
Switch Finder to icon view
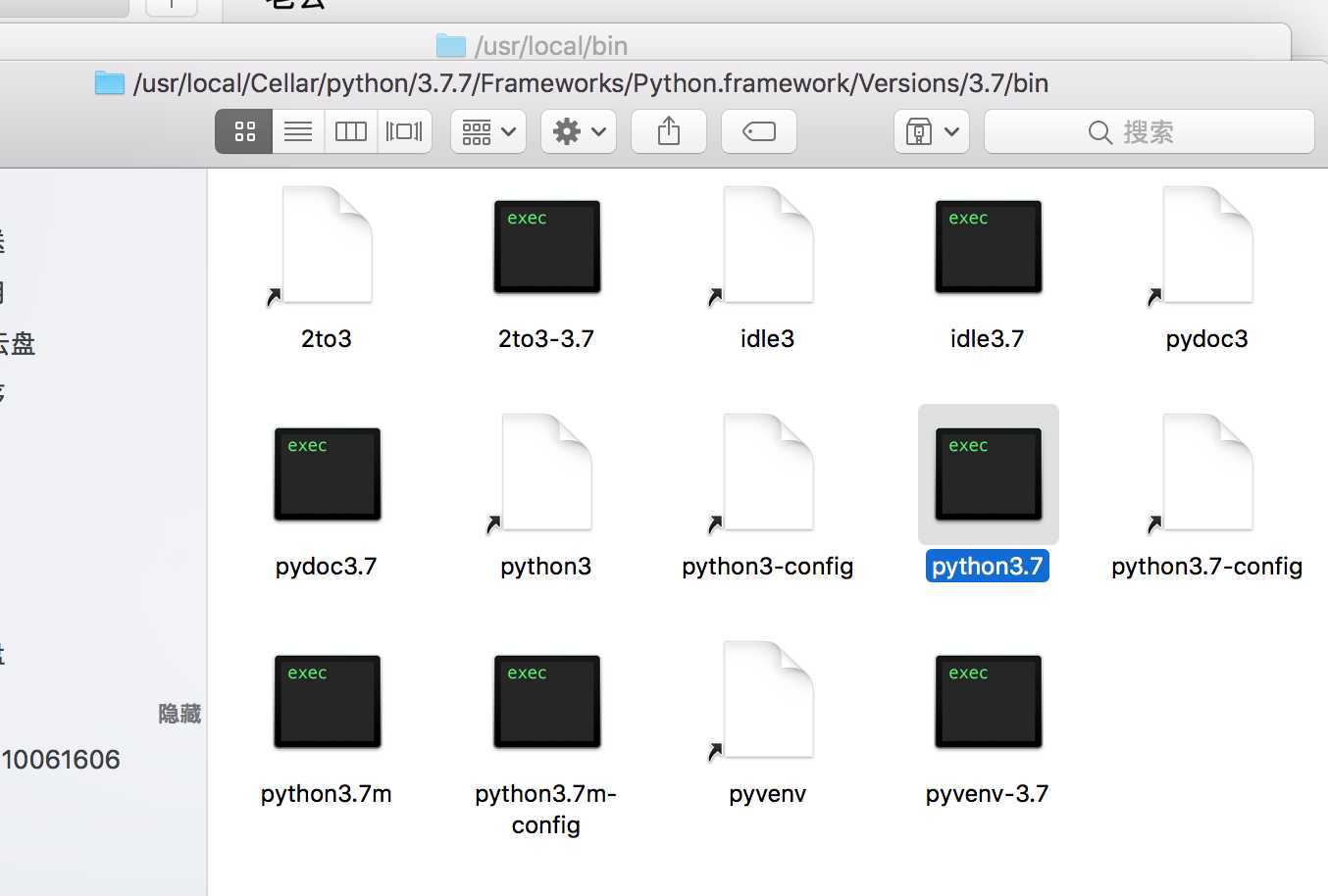click(244, 131)
